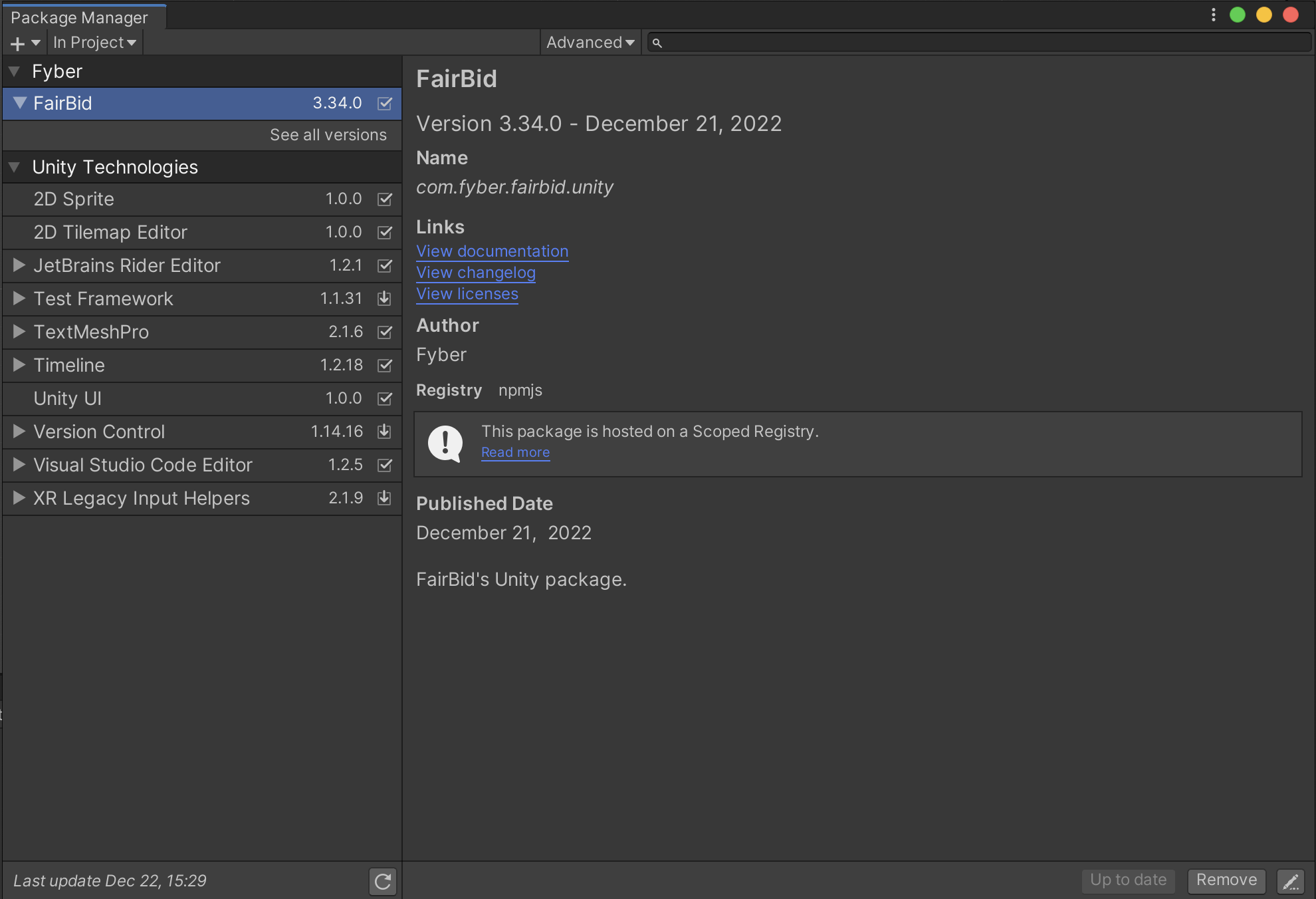Open the View changelog link
This screenshot has width=1316, height=899.
pos(476,273)
